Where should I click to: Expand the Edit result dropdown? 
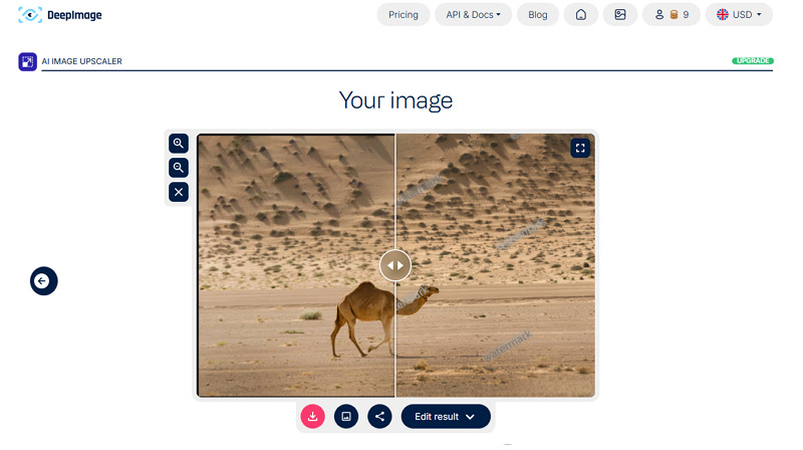446,417
